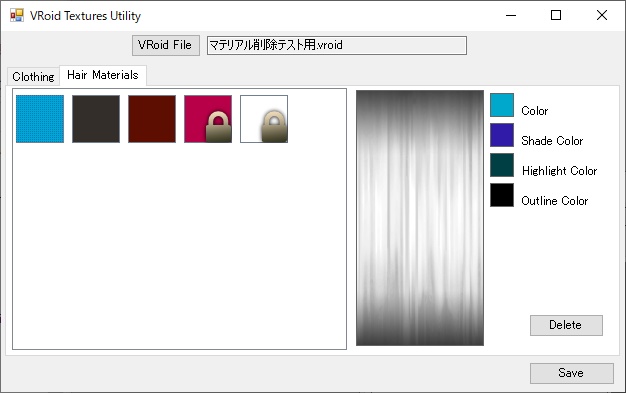
Task: Click the grayscale hair texture preview
Action: coord(420,218)
